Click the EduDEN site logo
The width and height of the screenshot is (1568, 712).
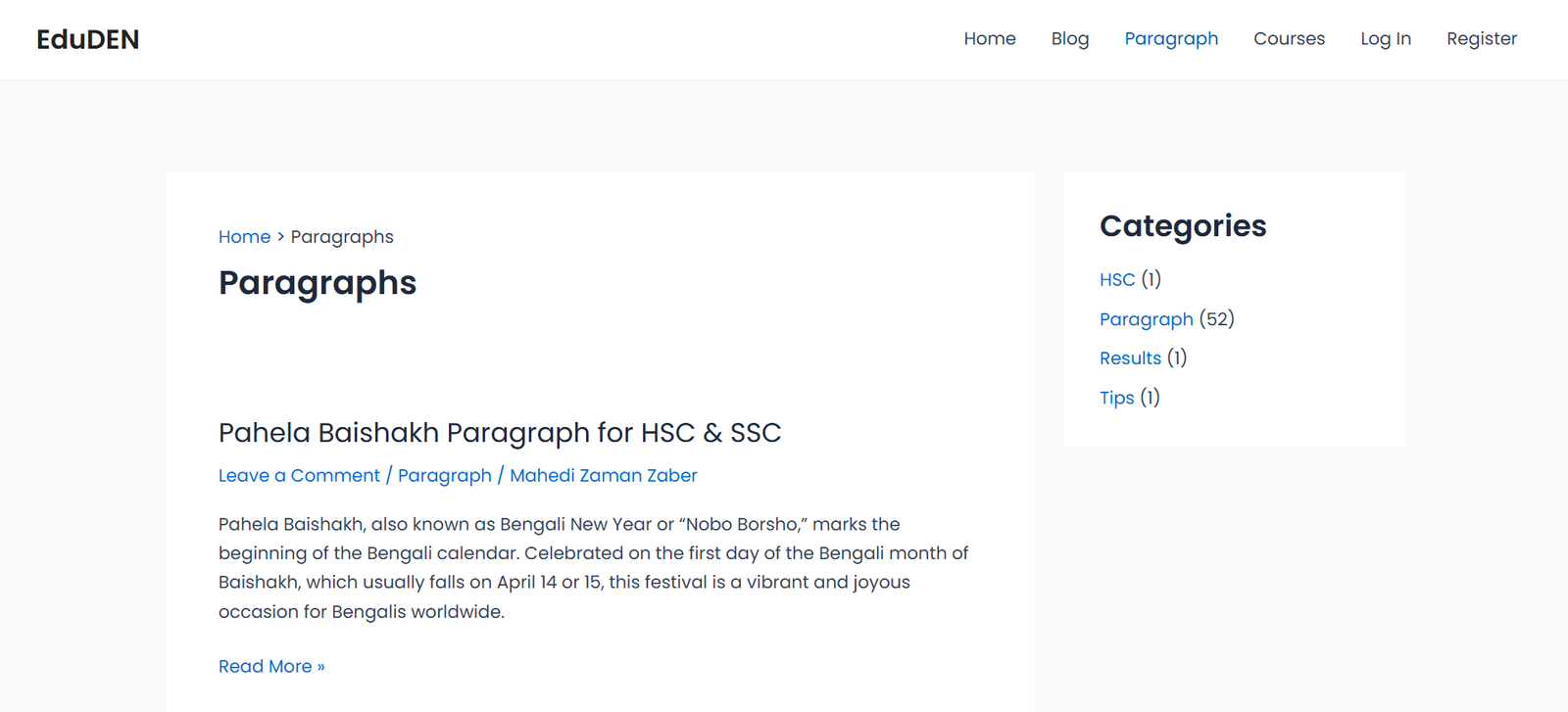[88, 39]
